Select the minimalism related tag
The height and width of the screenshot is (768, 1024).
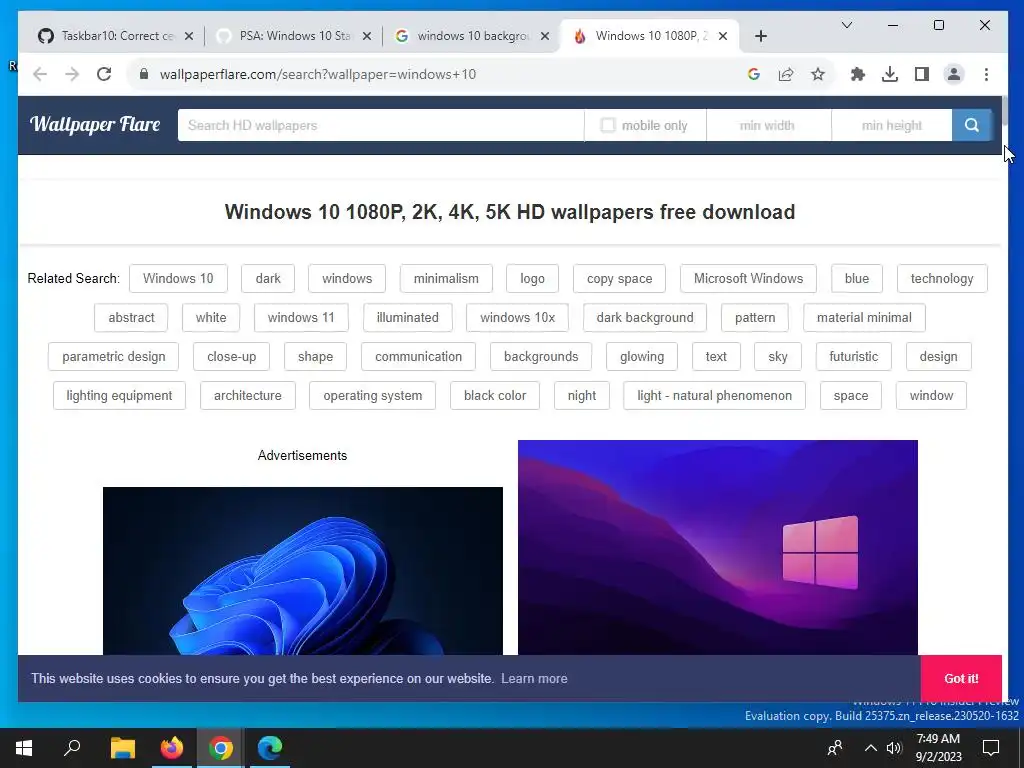pos(446,278)
